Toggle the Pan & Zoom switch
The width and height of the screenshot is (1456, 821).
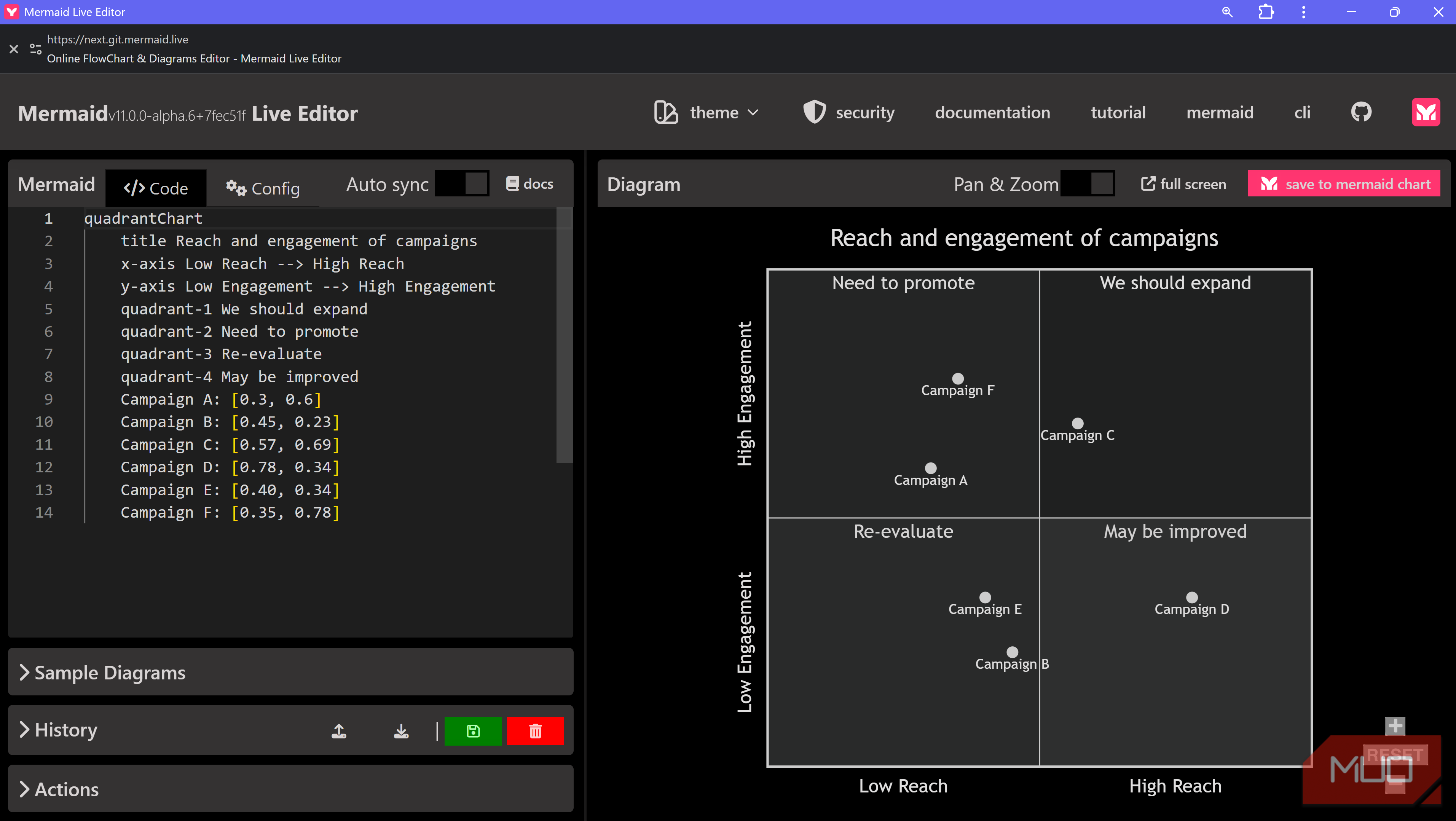1088,183
